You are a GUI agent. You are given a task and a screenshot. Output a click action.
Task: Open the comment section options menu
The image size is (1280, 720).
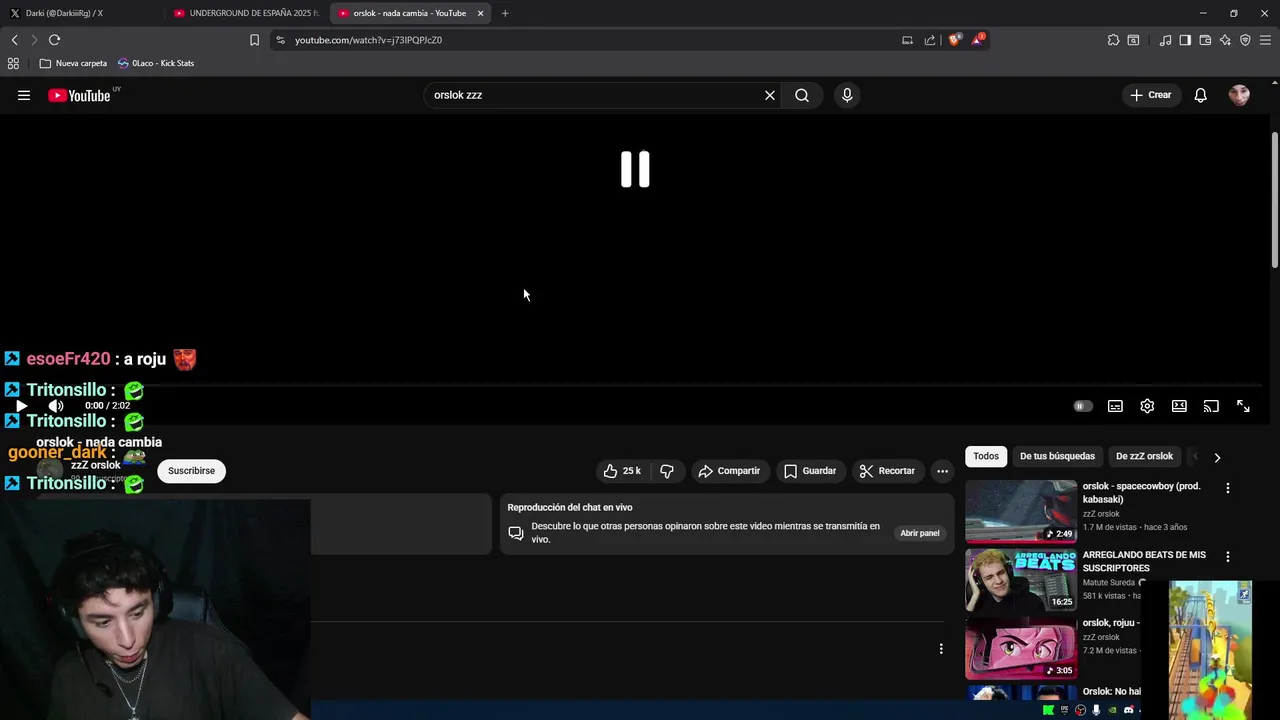click(x=941, y=649)
